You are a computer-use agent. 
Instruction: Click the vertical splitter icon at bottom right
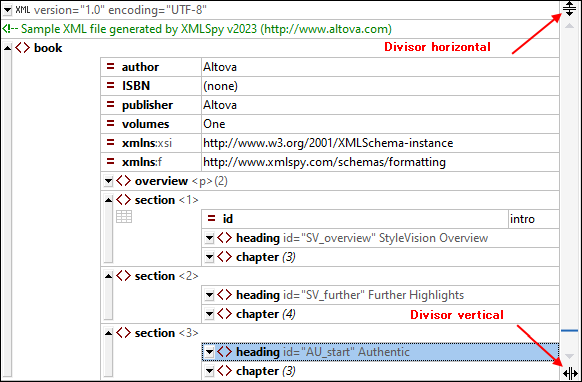point(570,373)
